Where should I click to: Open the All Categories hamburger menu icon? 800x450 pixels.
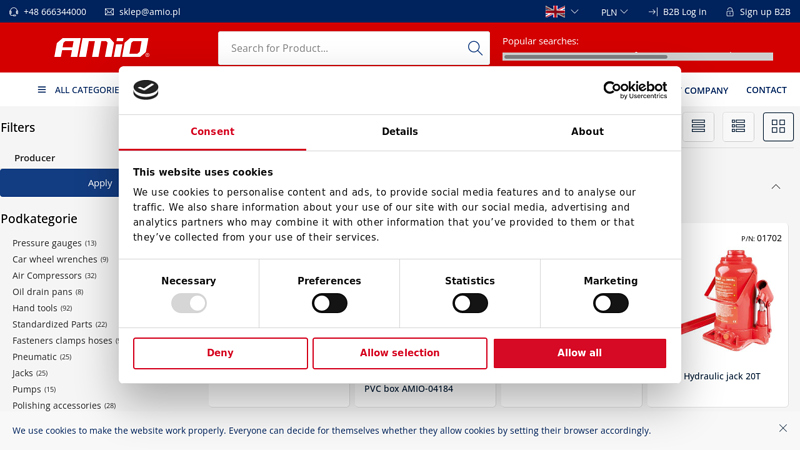[x=42, y=90]
